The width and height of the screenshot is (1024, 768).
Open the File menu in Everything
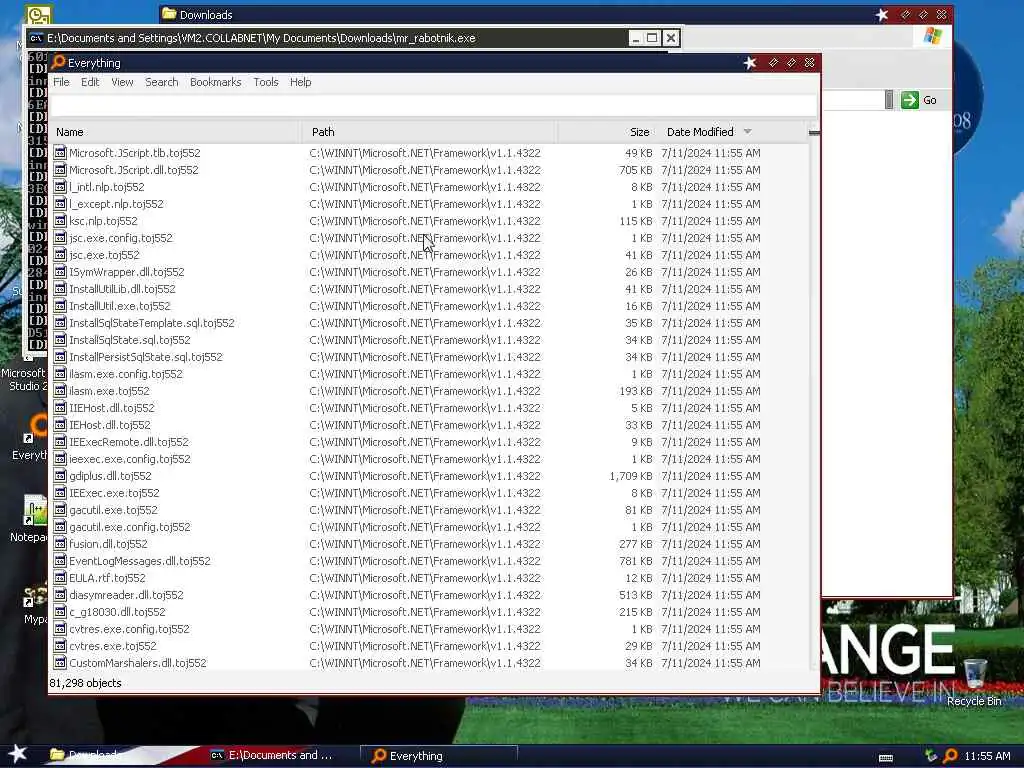pyautogui.click(x=61, y=82)
